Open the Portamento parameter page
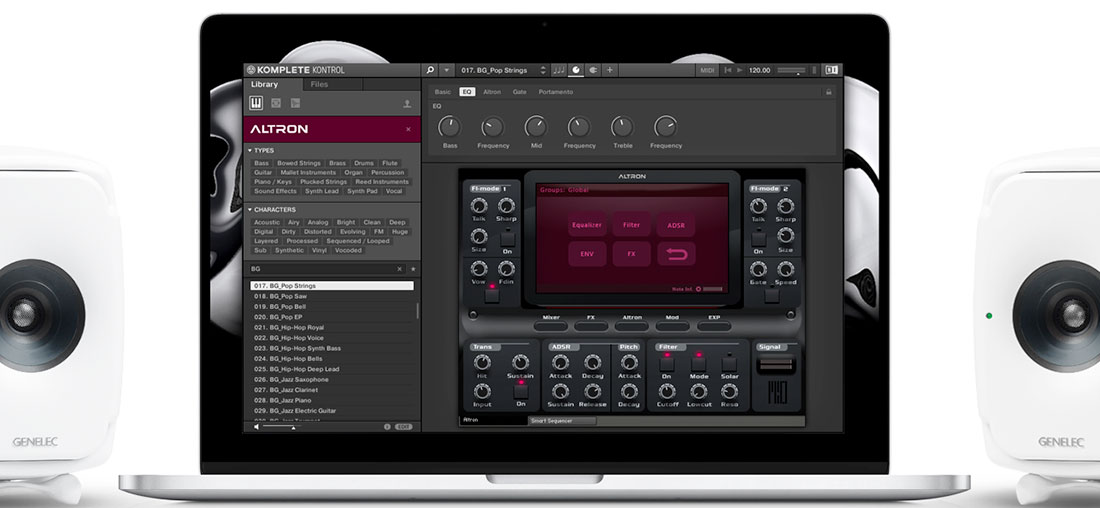Image resolution: width=1100 pixels, height=508 pixels. pos(556,92)
